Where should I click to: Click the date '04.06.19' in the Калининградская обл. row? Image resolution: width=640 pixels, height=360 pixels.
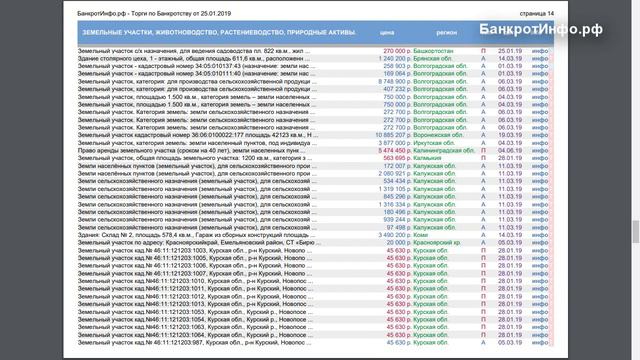[x=510, y=151]
